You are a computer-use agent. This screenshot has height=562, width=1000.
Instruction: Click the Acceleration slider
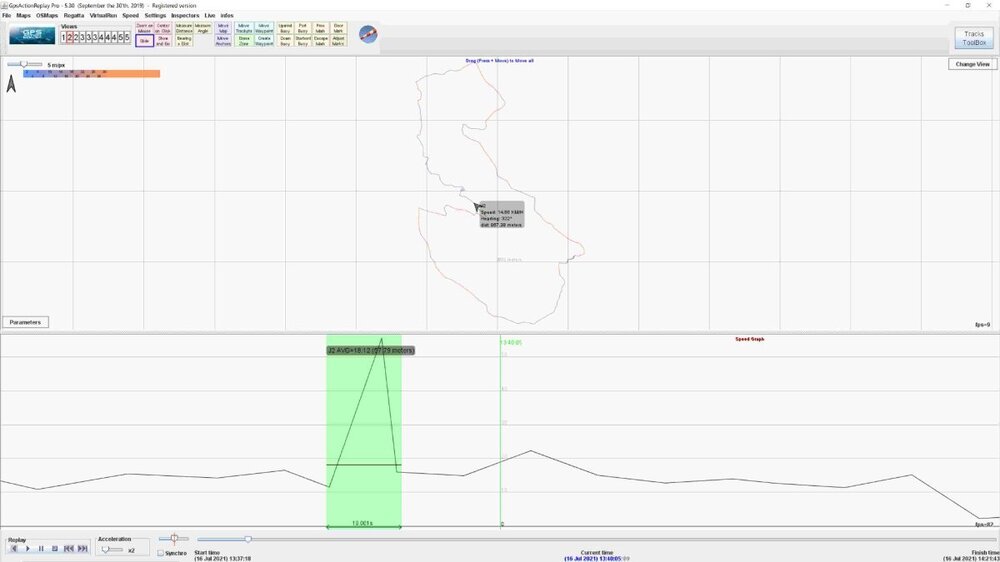pos(111,550)
